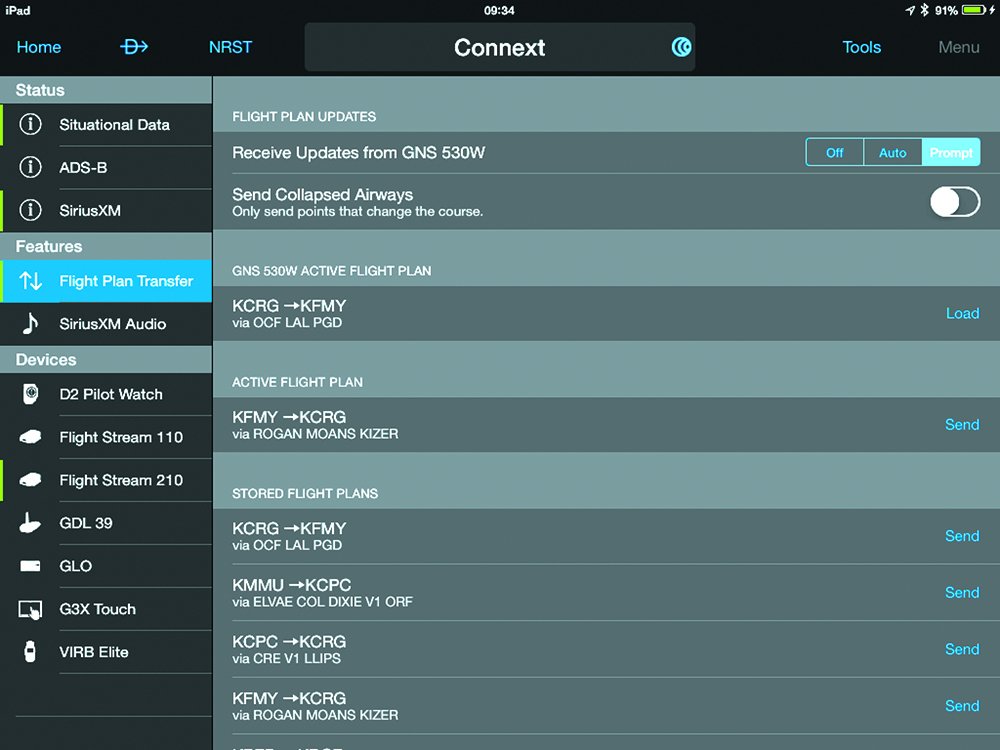Choose the G3X Touch device icon
Screen dimensions: 1000x750
(x=31, y=609)
